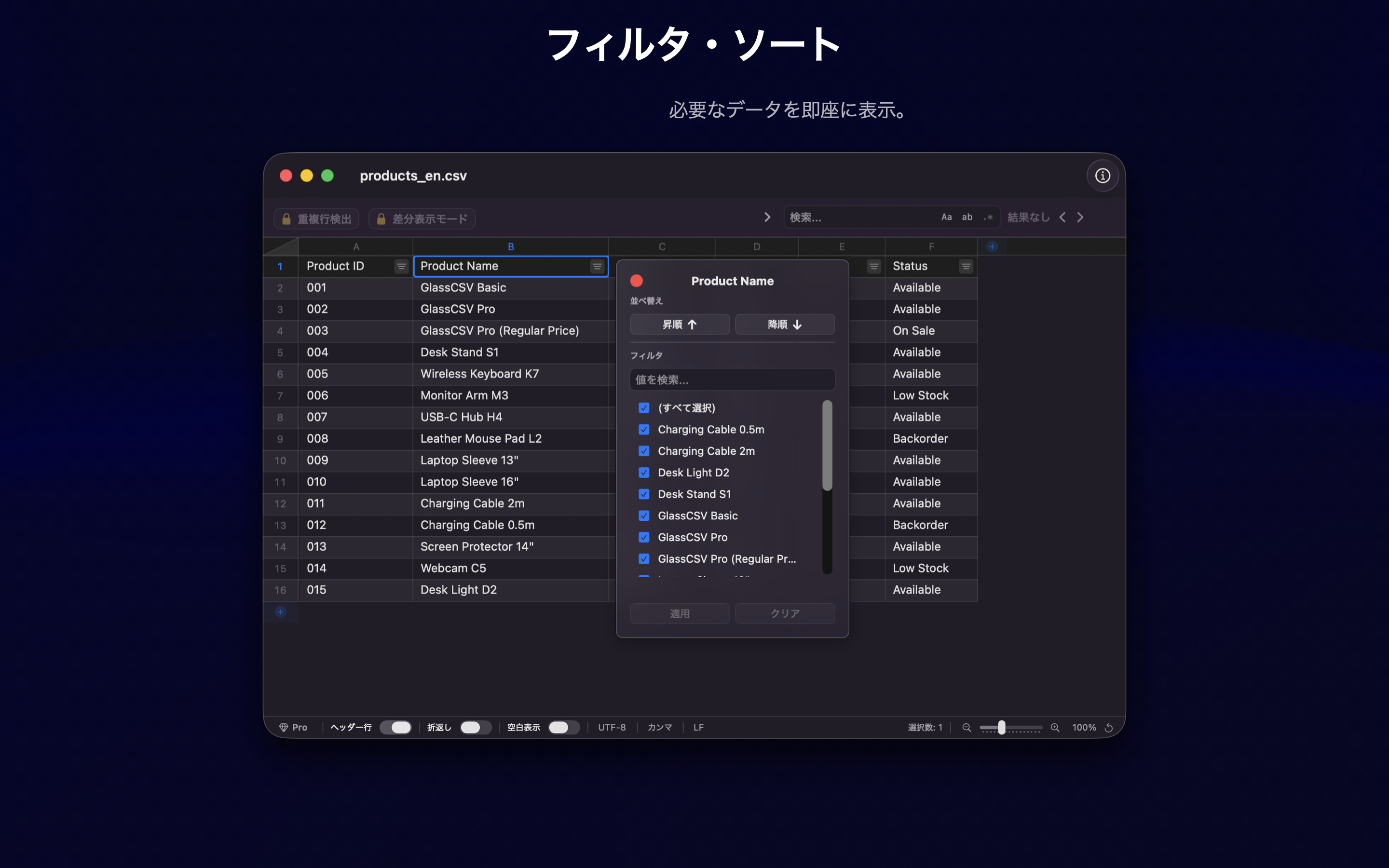The image size is (1389, 868).
Task: Sort ascending with the 昇順 button
Action: pos(680,324)
